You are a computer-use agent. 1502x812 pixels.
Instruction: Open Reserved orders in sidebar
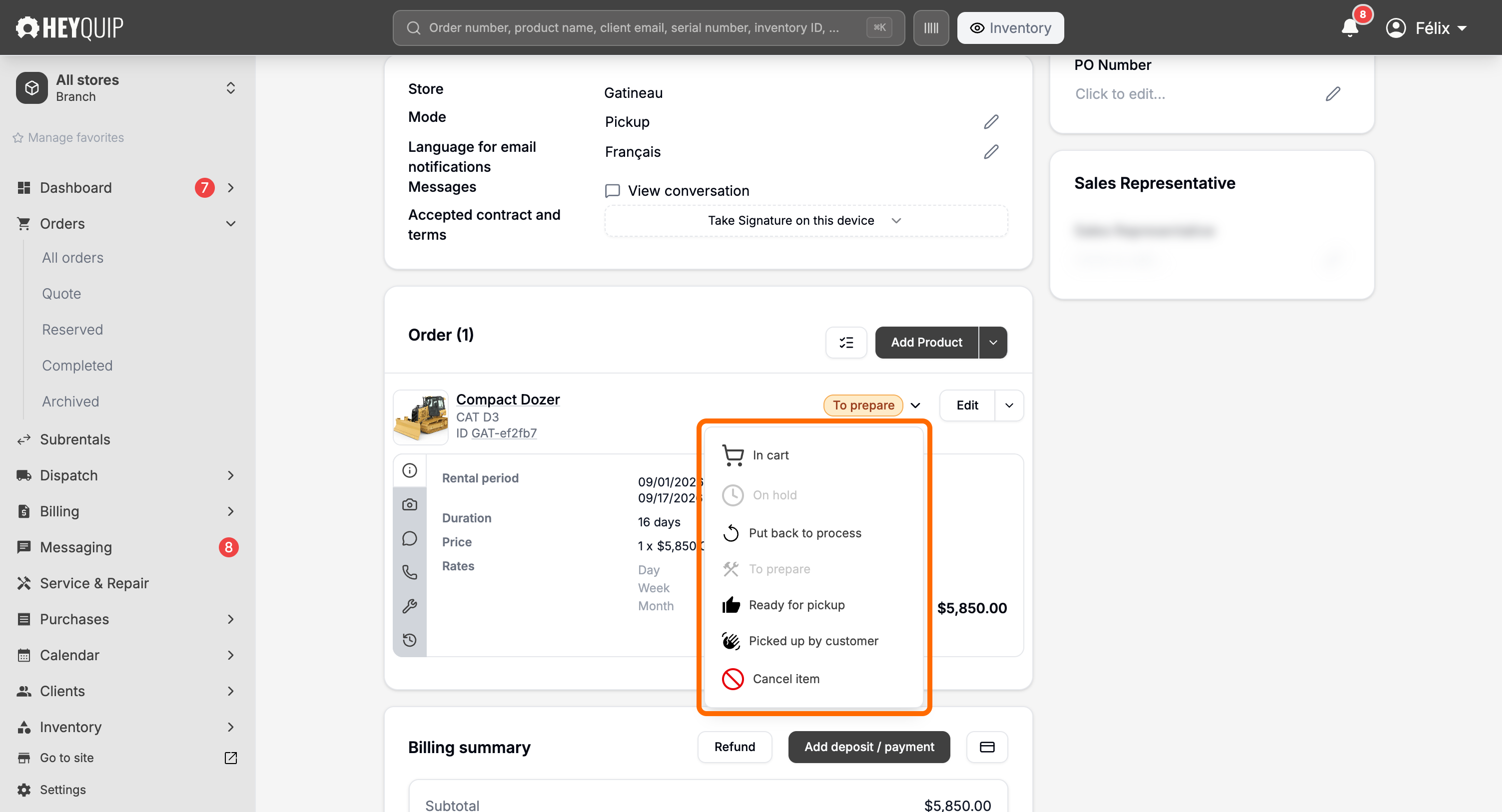pyautogui.click(x=72, y=330)
